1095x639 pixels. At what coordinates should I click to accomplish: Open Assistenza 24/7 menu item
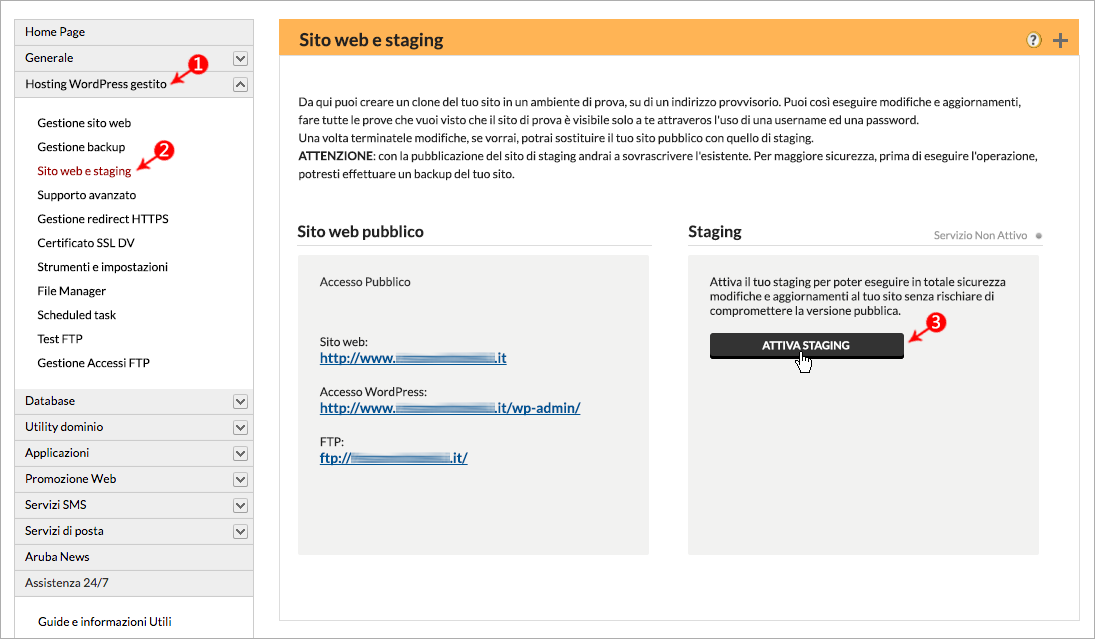134,583
